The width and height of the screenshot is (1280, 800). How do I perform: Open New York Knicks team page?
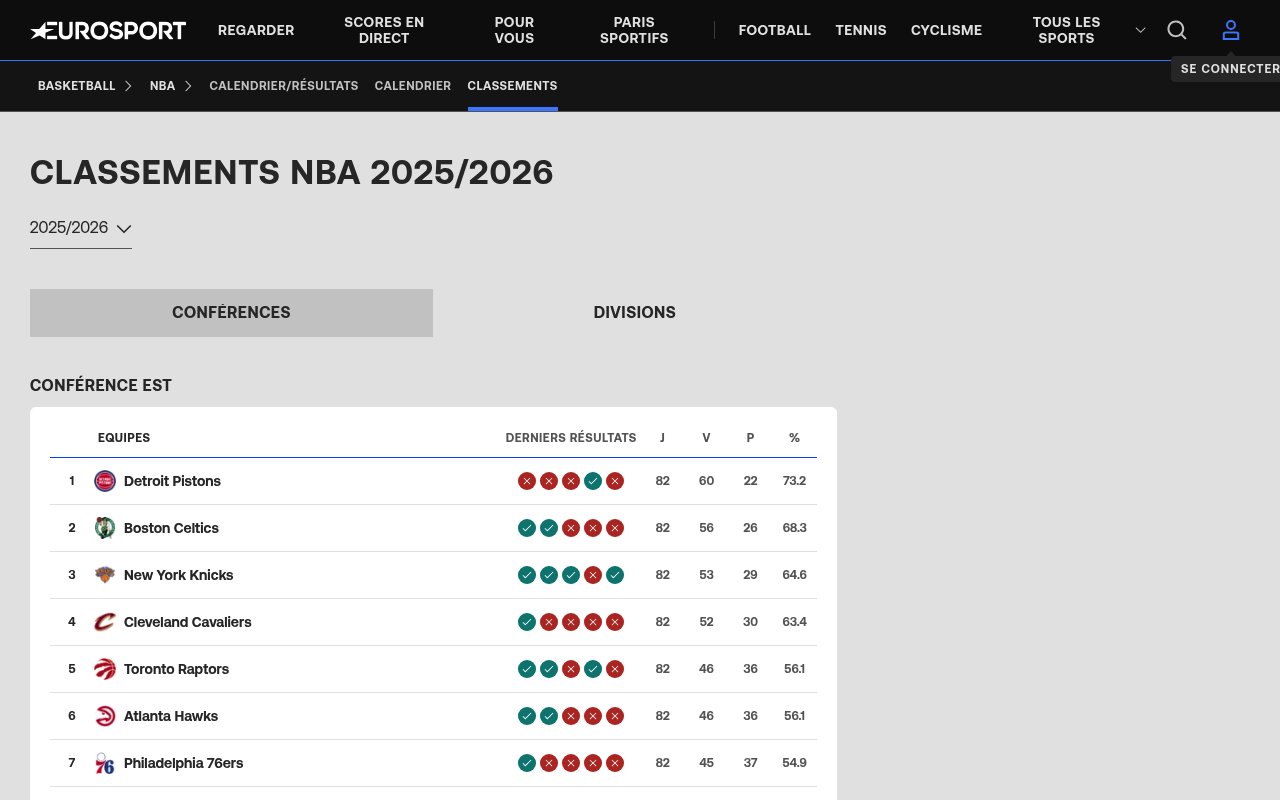pyautogui.click(x=179, y=575)
